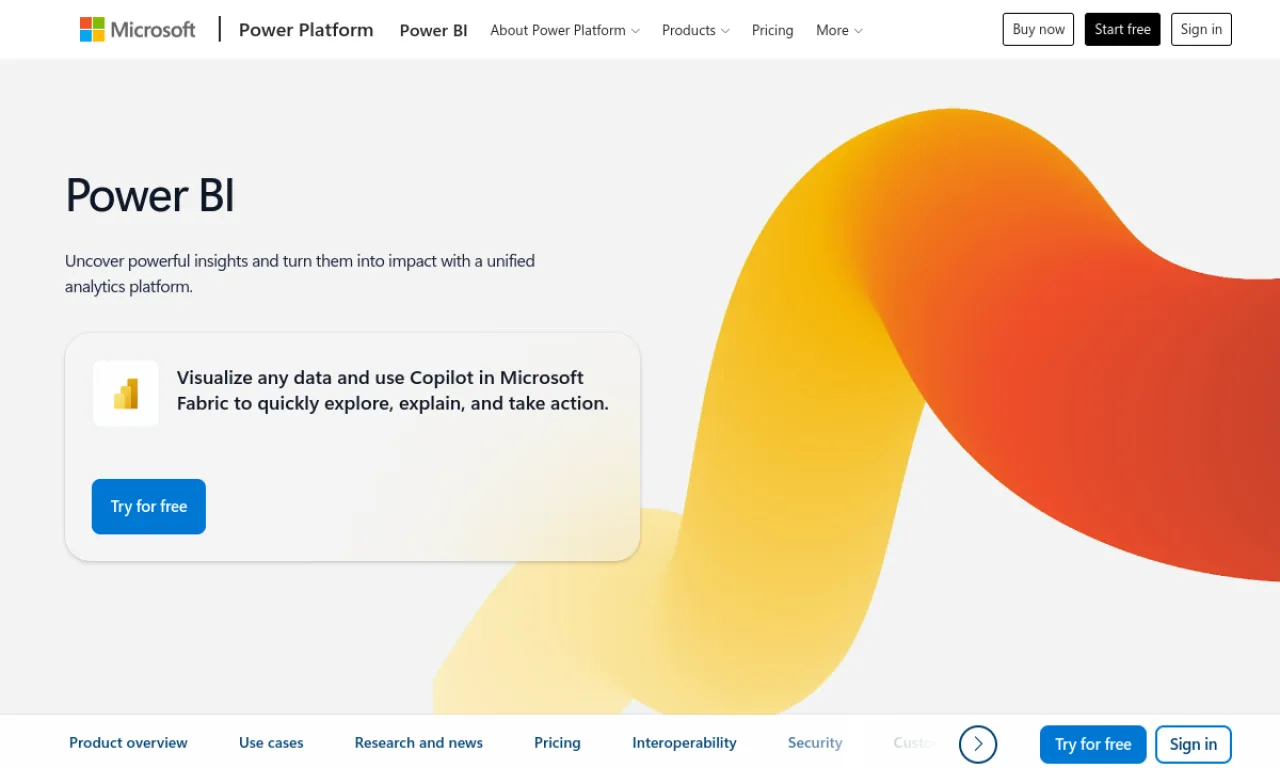Image resolution: width=1280 pixels, height=768 pixels.
Task: Expand the Products dropdown menu
Action: [x=696, y=30]
